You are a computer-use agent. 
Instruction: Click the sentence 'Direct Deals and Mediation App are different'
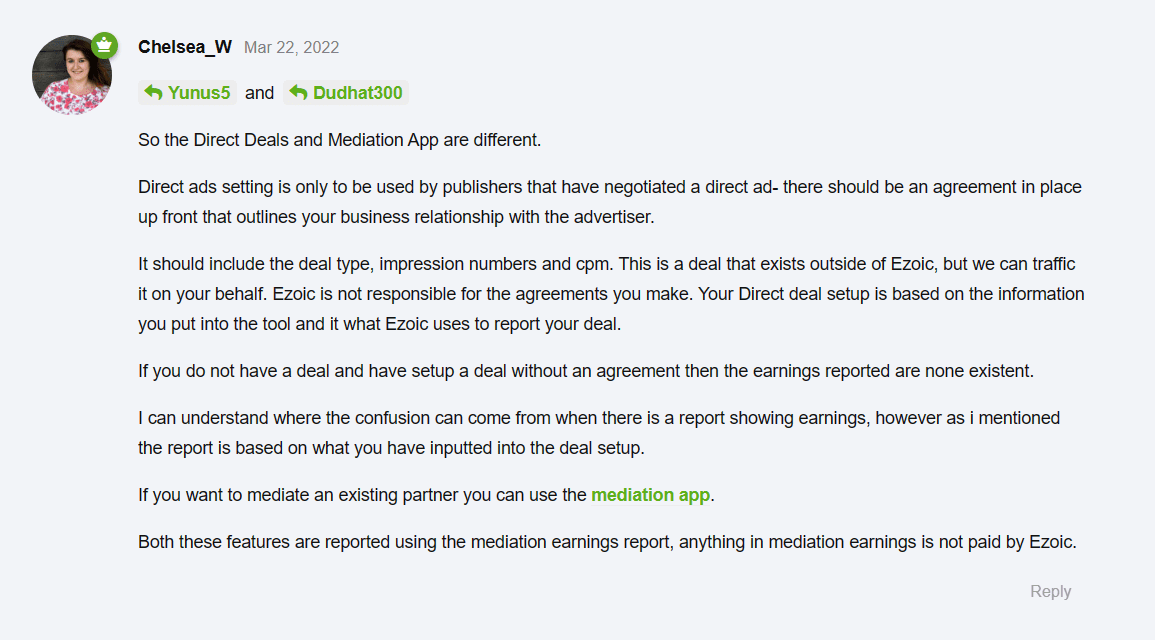point(367,140)
